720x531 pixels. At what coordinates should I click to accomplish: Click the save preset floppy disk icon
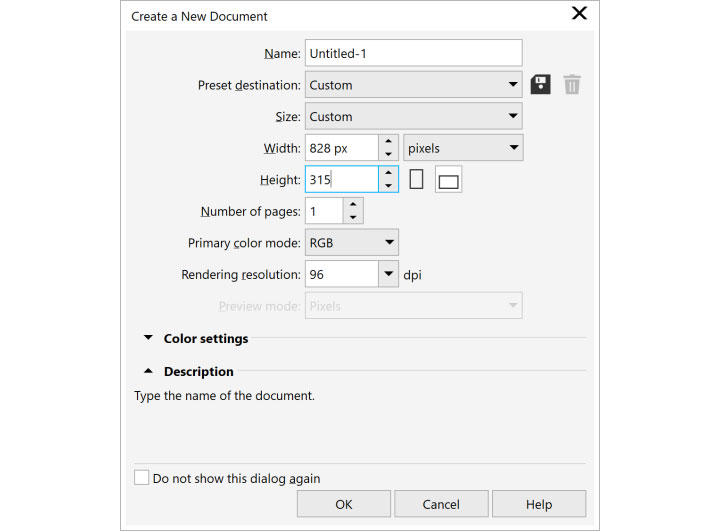coord(541,85)
